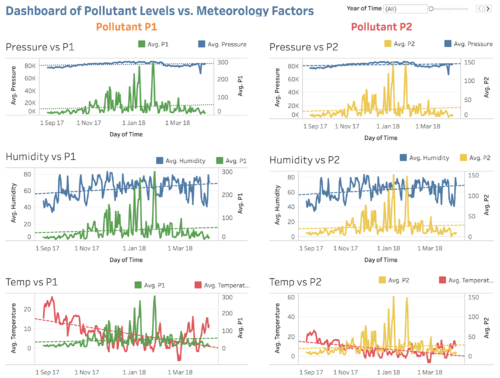500x378 pixels.
Task: Open the Year of Time dropdown
Action: (x=405, y=9)
